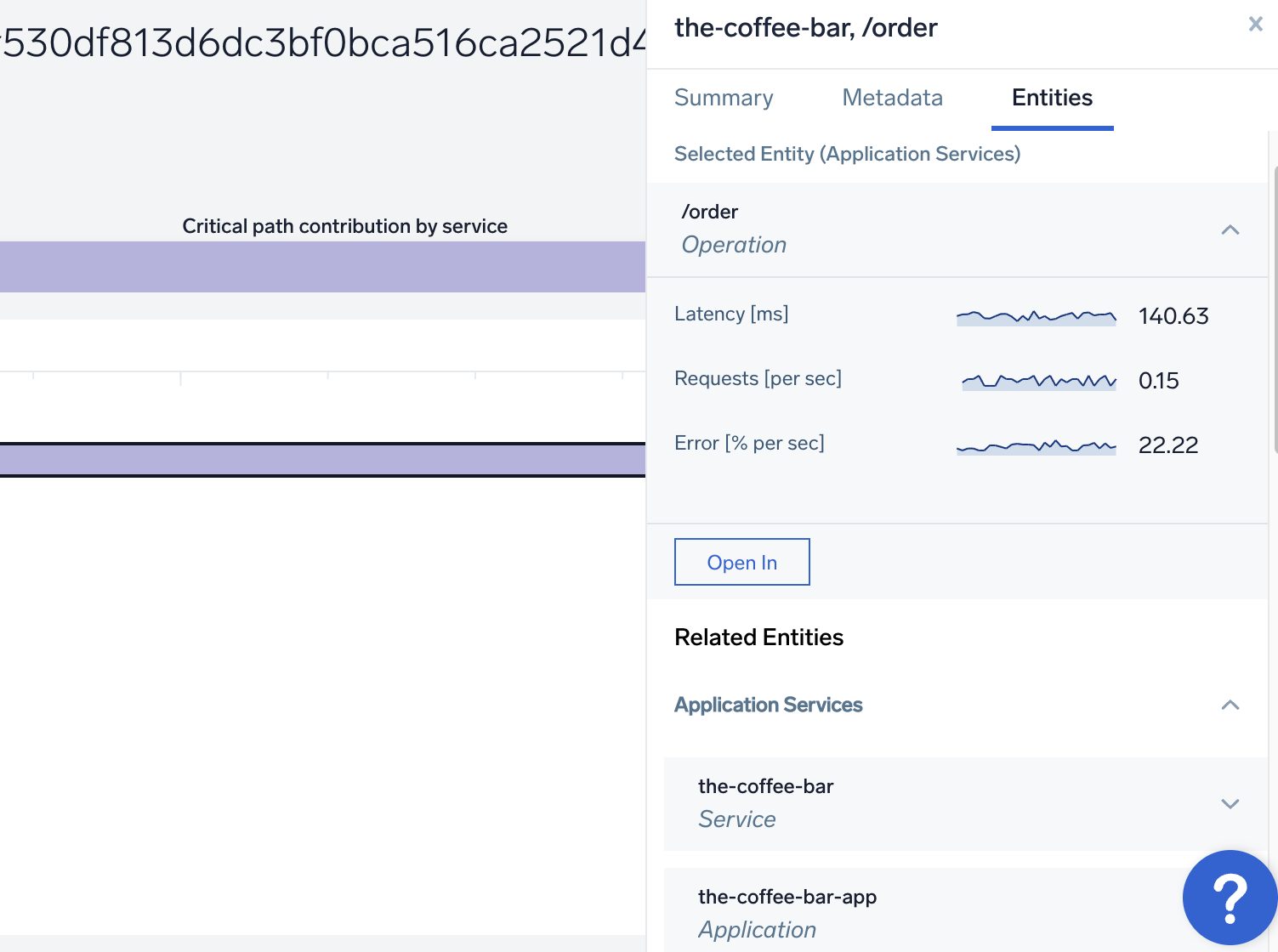This screenshot has height=952, width=1278.
Task: Select the the-coffee-bar-app Application entity
Action: [787, 913]
